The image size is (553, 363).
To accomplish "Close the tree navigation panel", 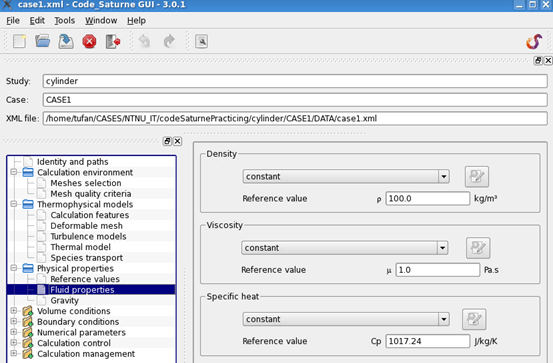I will tap(177, 141).
